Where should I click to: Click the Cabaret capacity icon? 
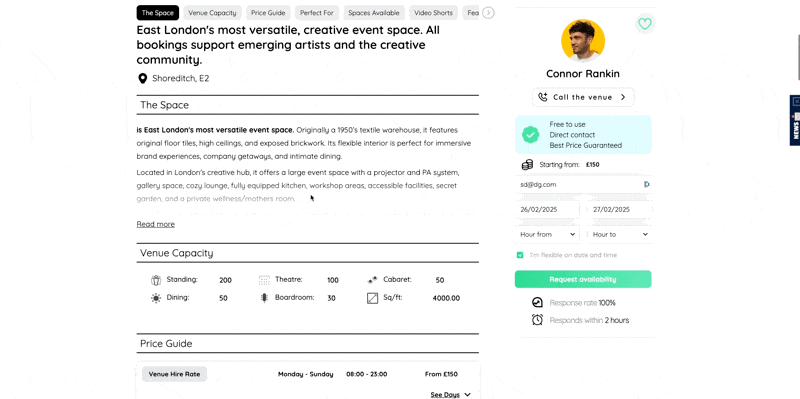(x=372, y=280)
